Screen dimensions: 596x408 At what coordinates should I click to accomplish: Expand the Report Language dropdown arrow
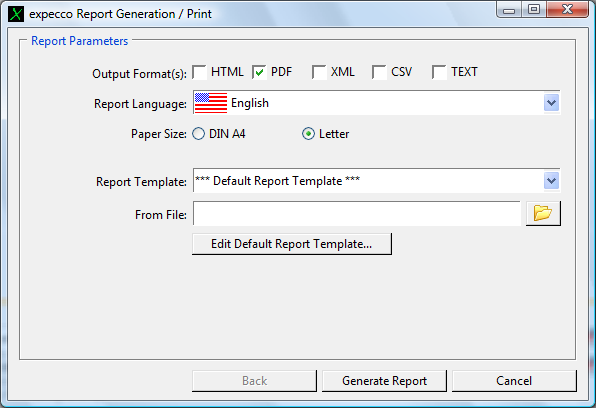[551, 103]
